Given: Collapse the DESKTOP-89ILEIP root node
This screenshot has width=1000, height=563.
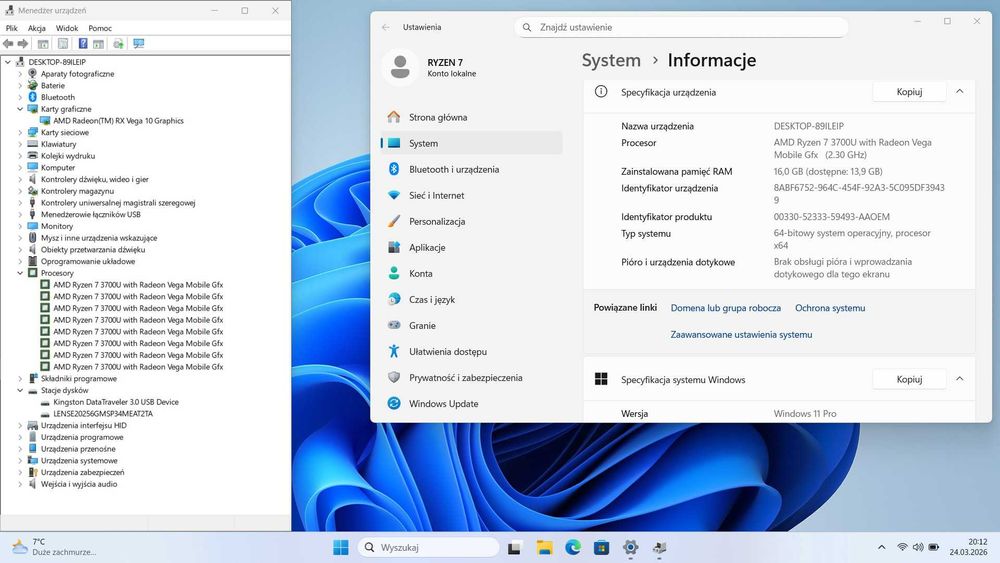Looking at the screenshot, I should [8, 62].
